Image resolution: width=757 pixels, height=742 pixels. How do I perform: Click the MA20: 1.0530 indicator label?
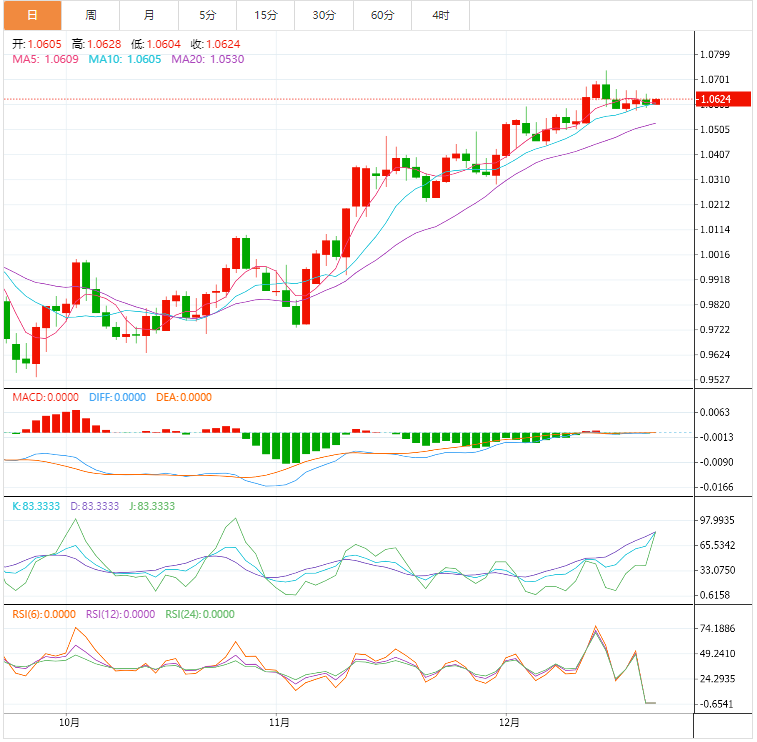pyautogui.click(x=207, y=60)
